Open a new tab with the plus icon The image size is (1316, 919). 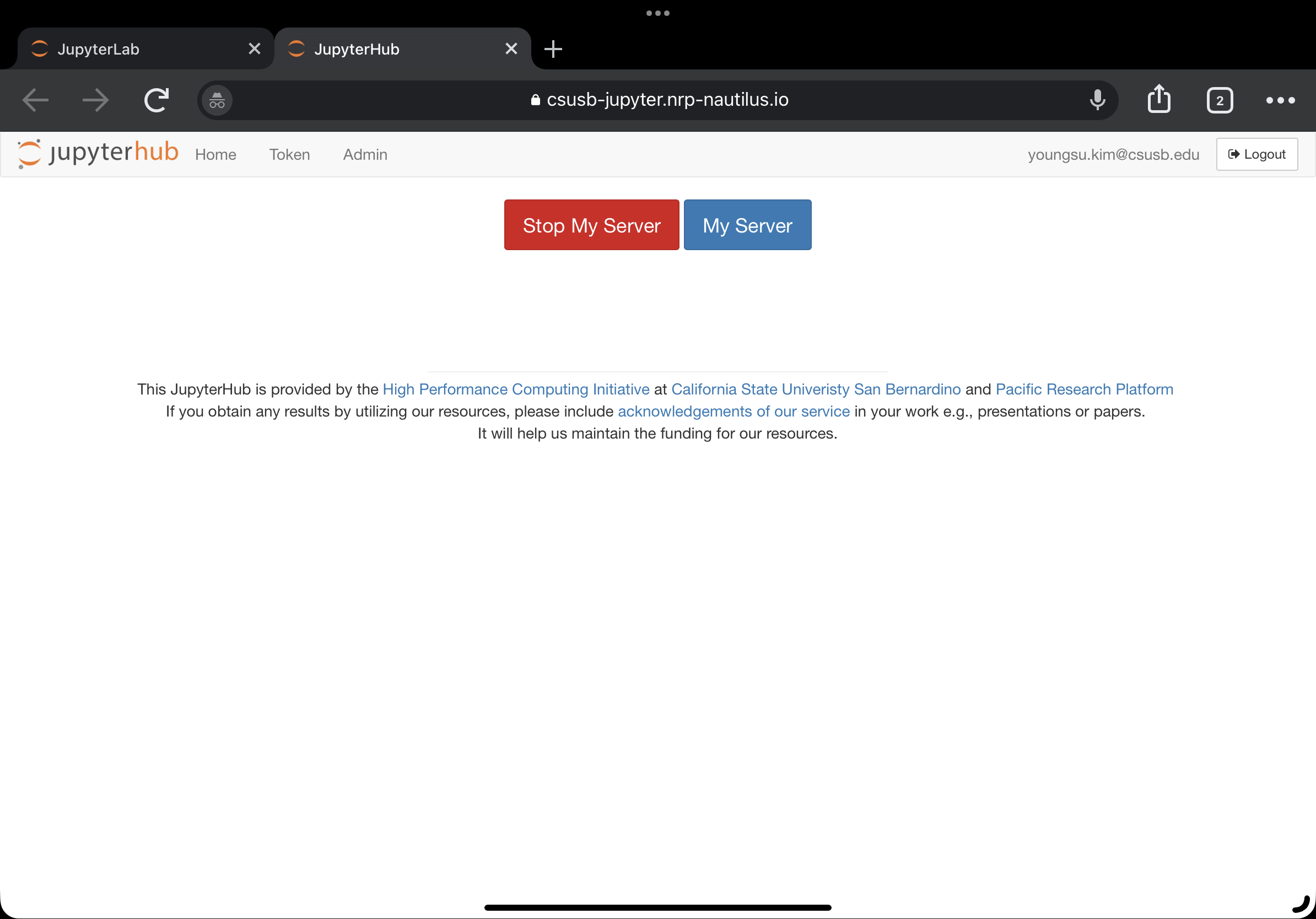[553, 49]
